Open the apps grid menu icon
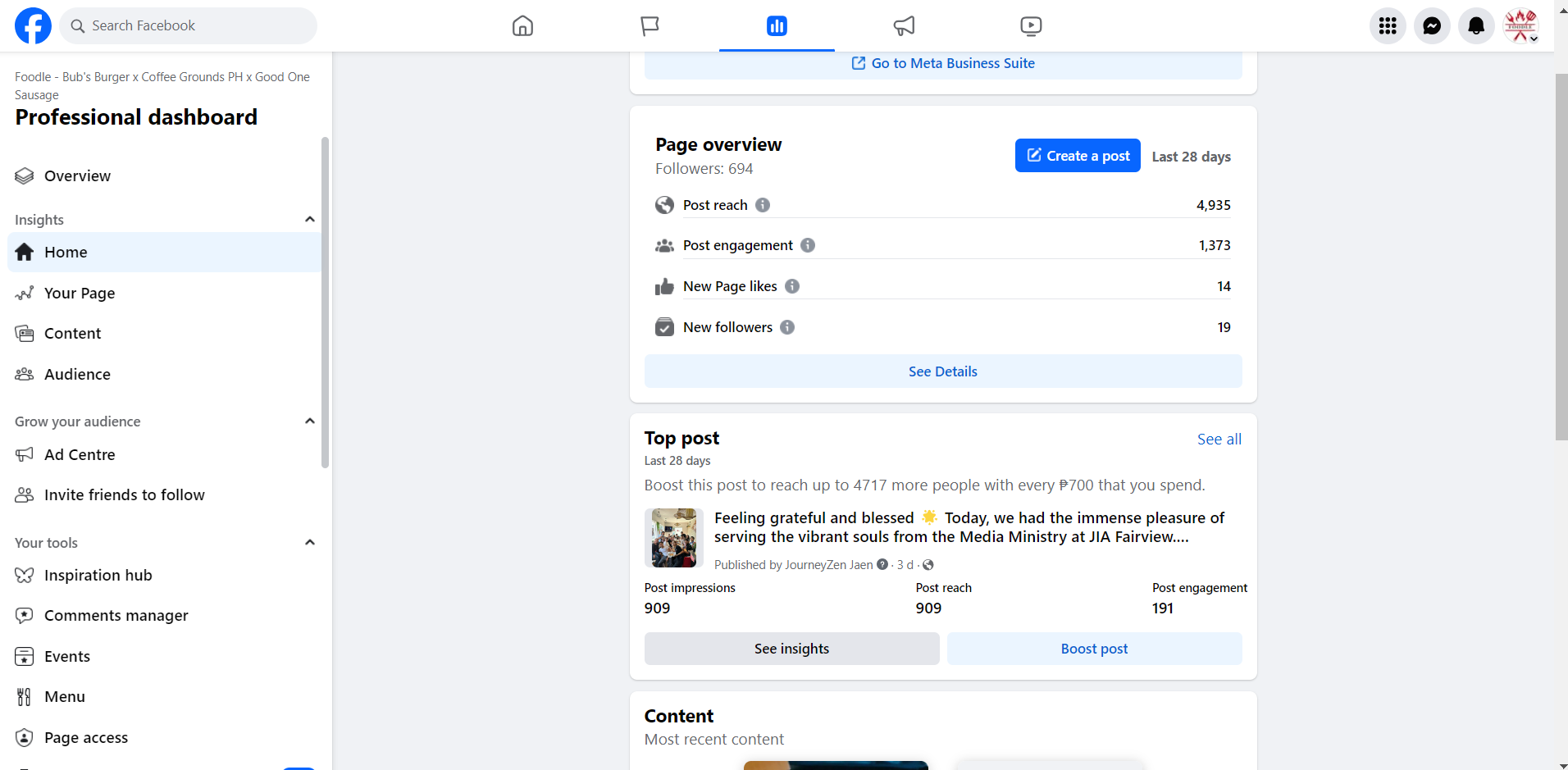 pyautogui.click(x=1388, y=26)
